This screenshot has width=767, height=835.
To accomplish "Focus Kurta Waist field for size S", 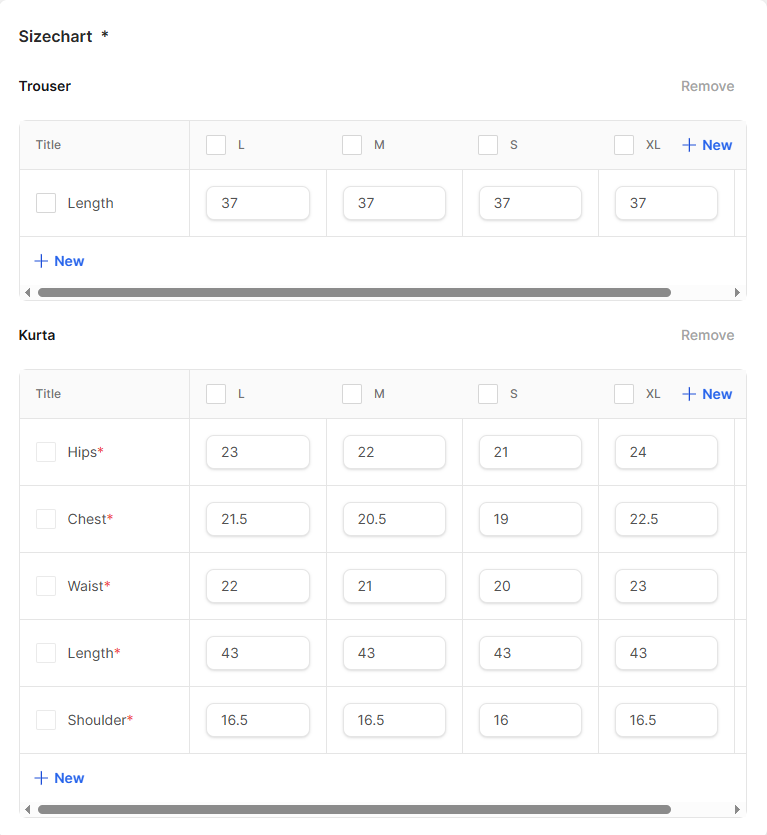I will (530, 586).
